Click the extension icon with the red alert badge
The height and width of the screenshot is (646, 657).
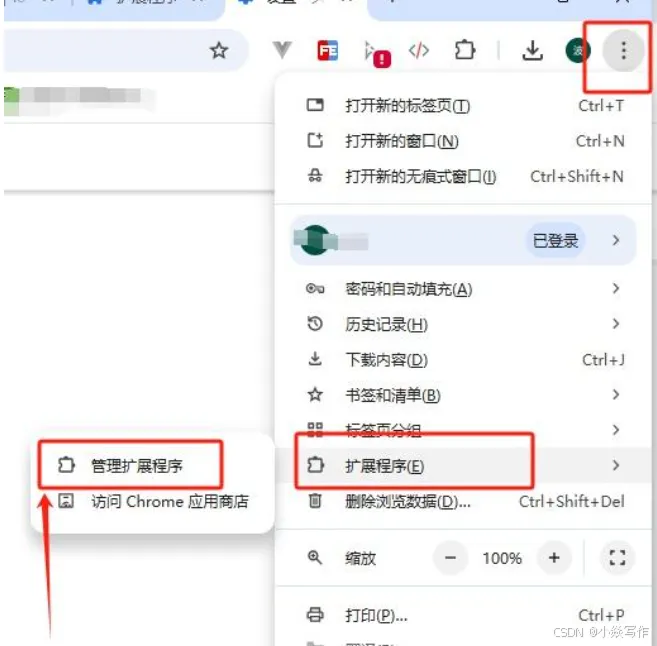tap(376, 53)
